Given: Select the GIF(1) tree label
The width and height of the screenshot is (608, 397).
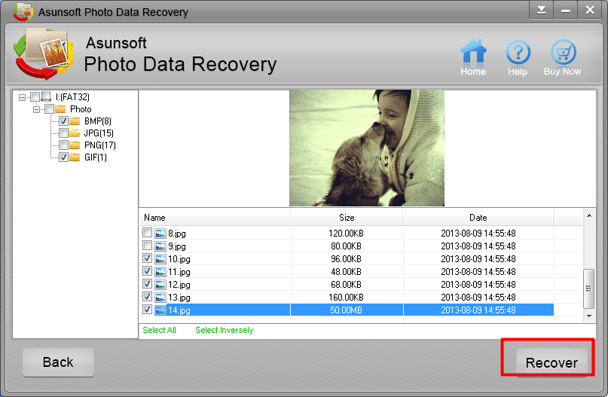Looking at the screenshot, I should pyautogui.click(x=95, y=157).
